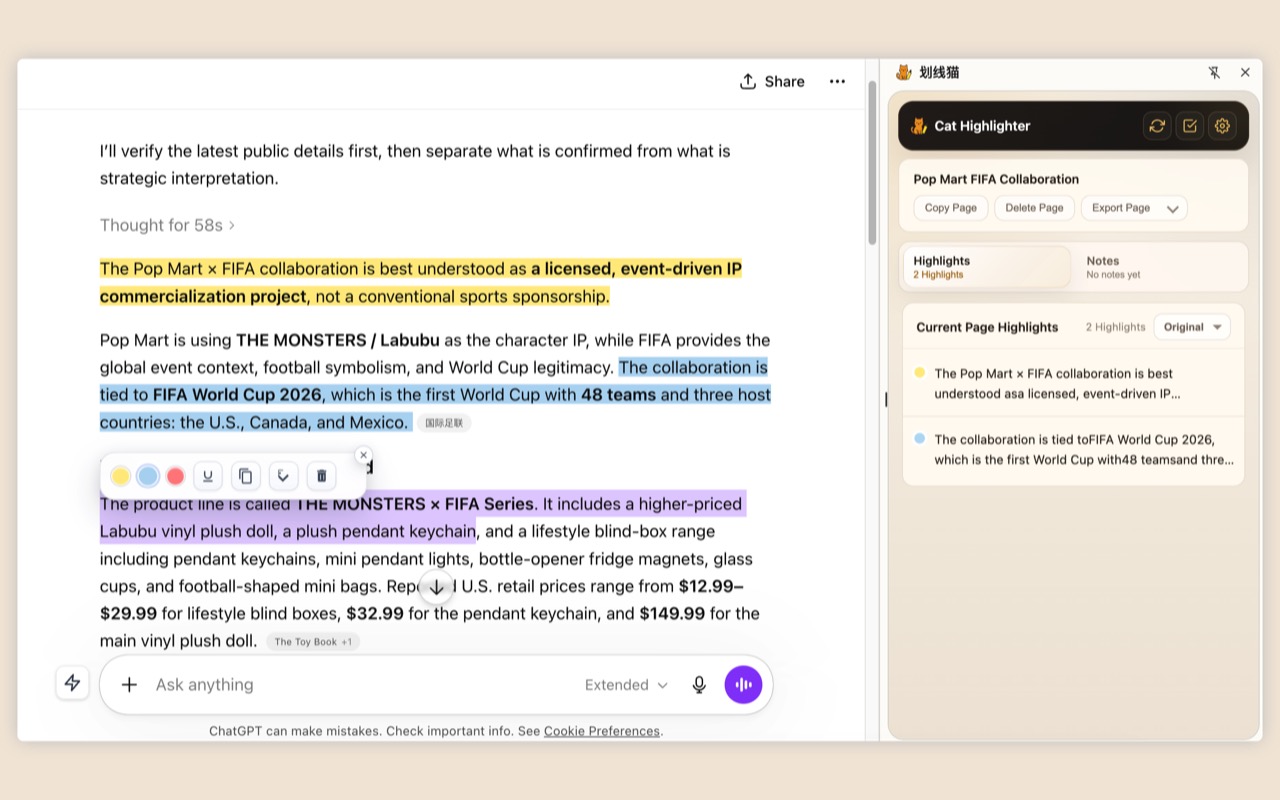Click the Delete Page button
This screenshot has height=800, width=1280.
pyautogui.click(x=1035, y=208)
